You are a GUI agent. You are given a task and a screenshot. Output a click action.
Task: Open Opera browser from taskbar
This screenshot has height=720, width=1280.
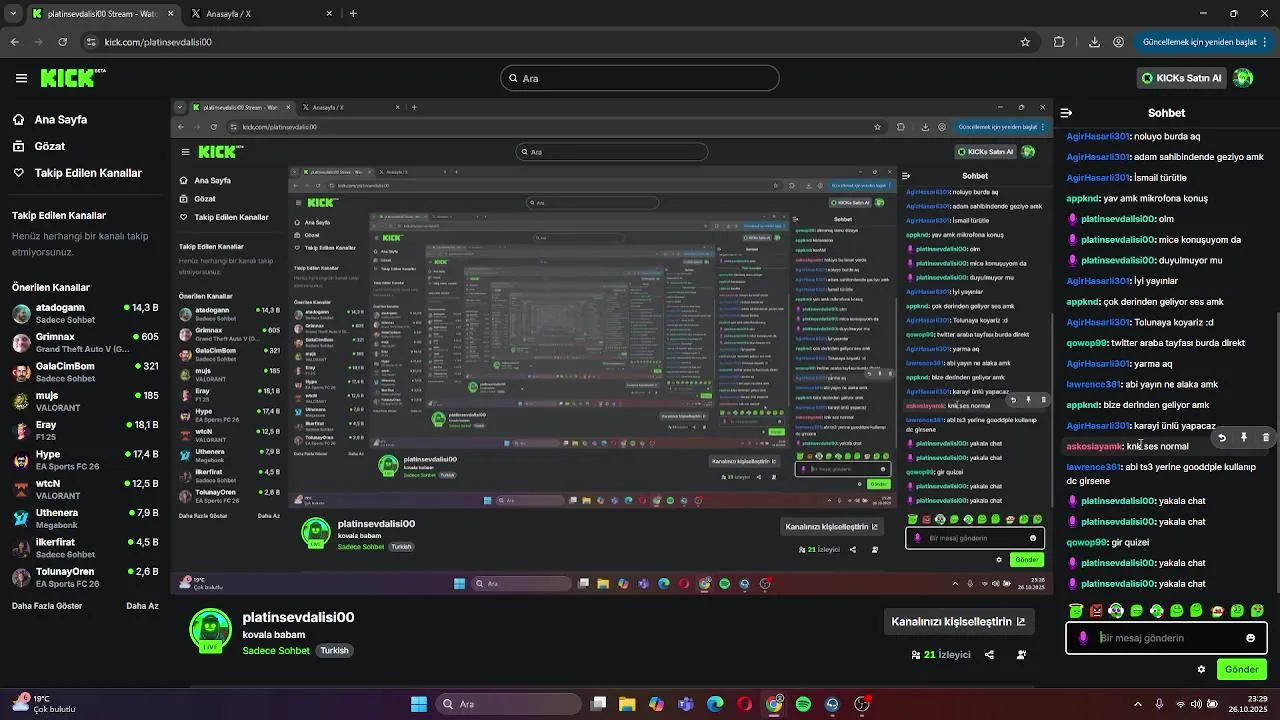[744, 704]
